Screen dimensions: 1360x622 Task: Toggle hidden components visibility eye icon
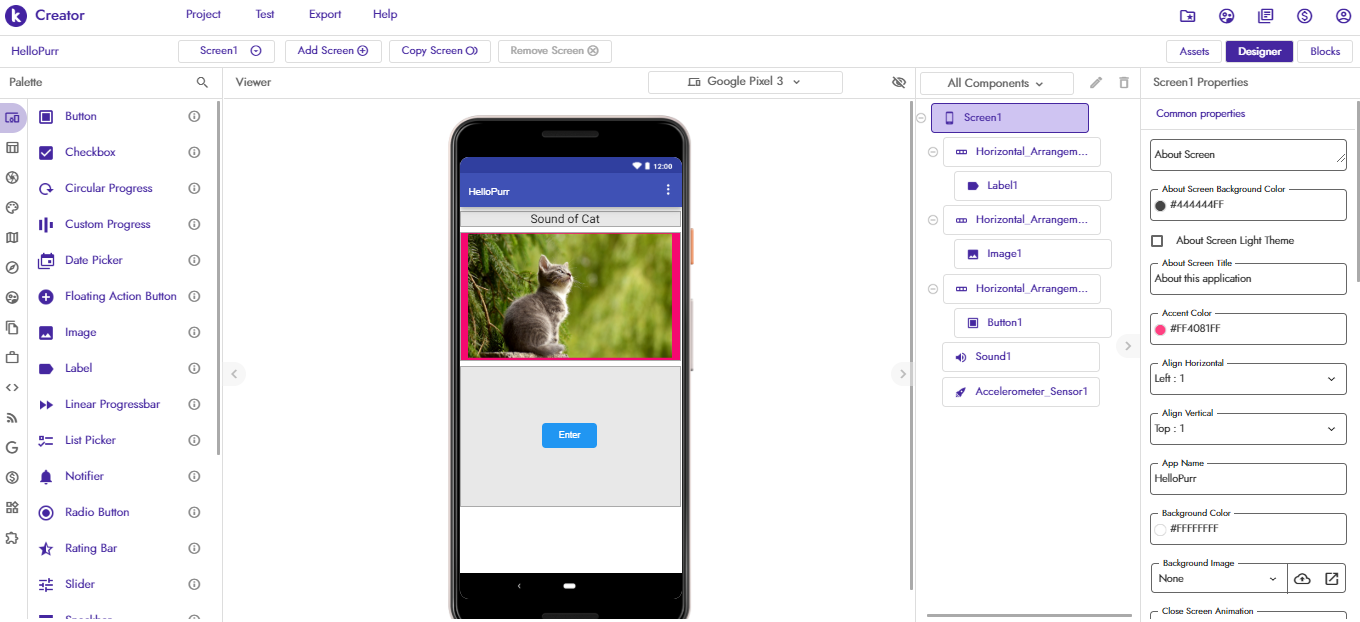click(x=898, y=82)
